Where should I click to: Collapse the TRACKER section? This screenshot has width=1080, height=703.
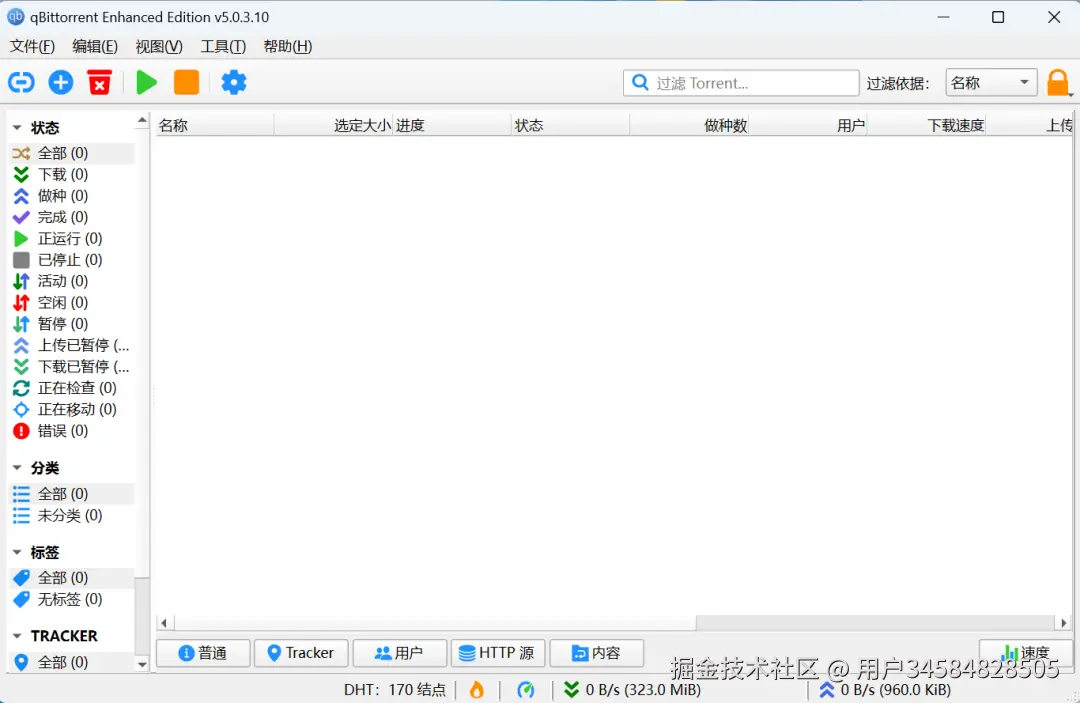coord(17,636)
